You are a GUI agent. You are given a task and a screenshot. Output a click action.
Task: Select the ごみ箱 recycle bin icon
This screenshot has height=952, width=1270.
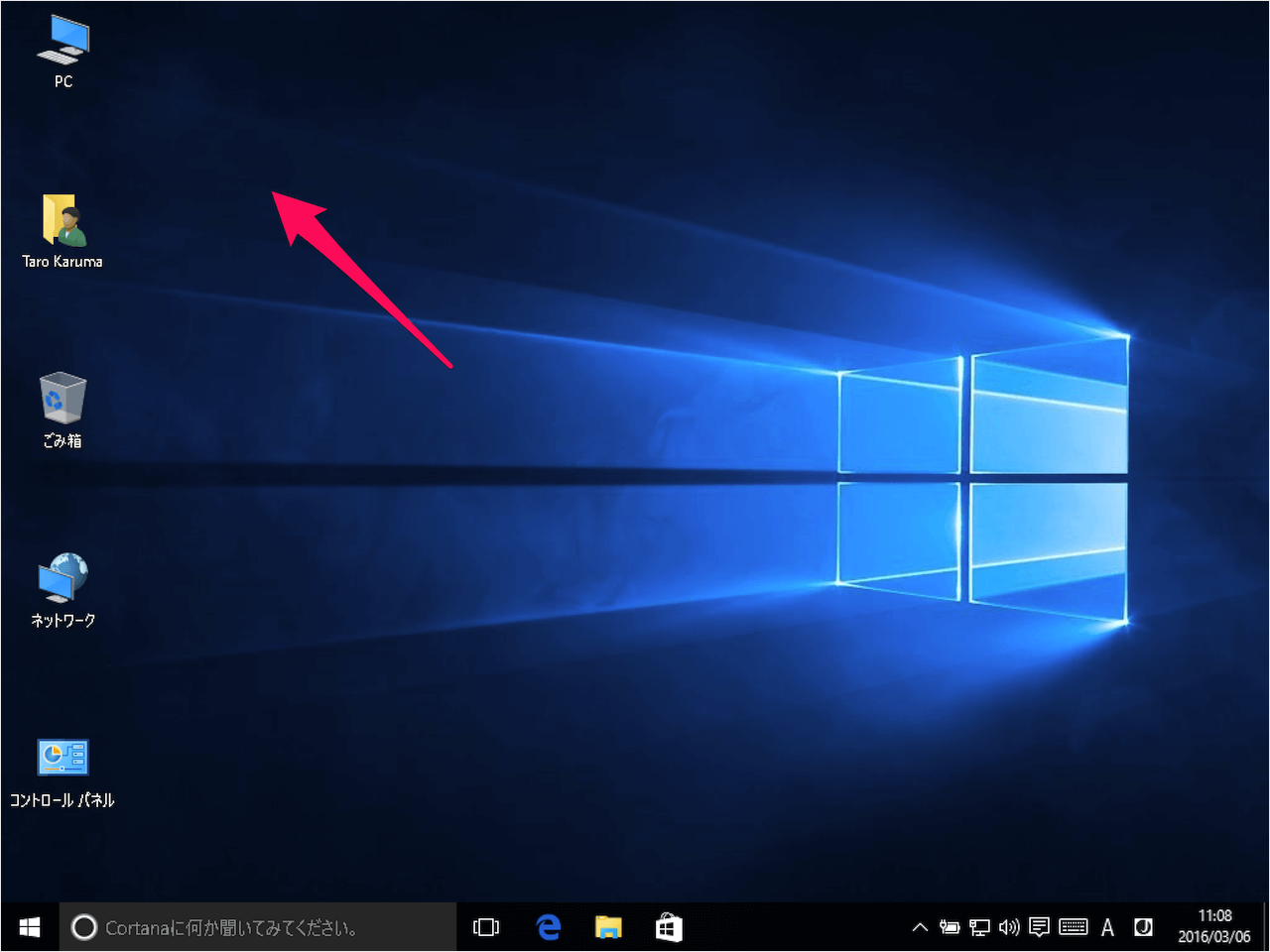click(63, 411)
